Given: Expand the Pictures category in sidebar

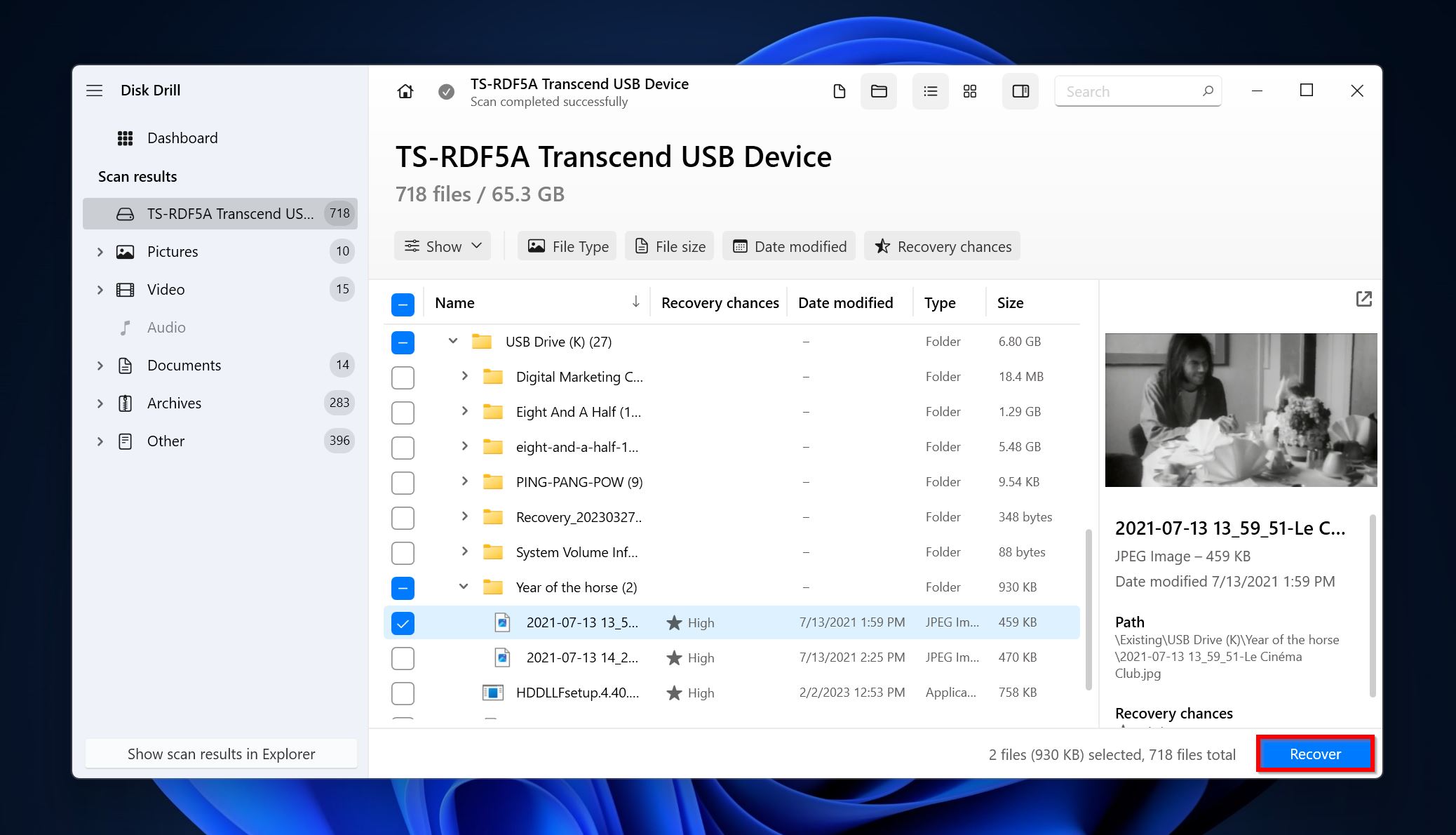Looking at the screenshot, I should pyautogui.click(x=98, y=251).
